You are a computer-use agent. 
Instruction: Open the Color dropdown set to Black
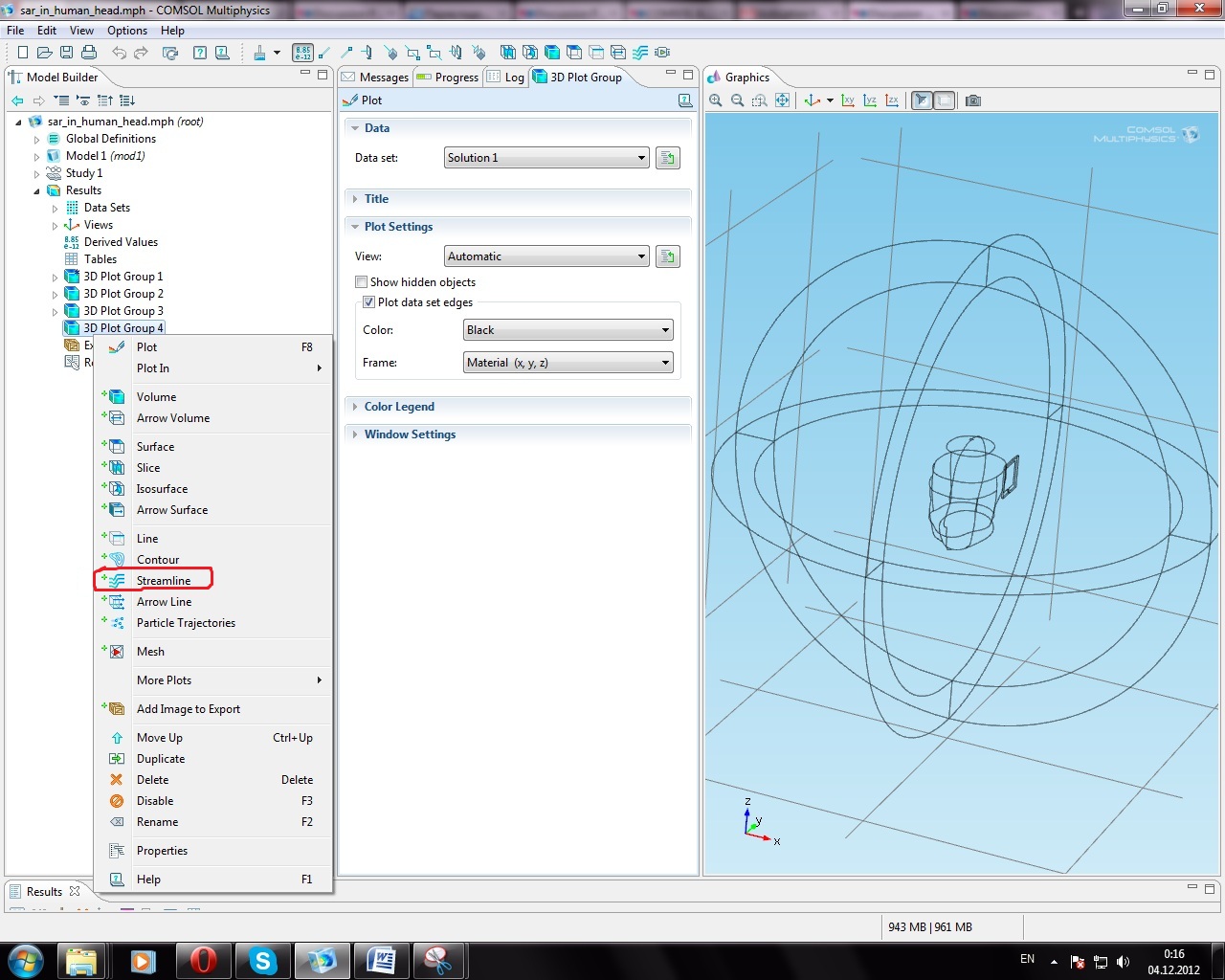(568, 330)
